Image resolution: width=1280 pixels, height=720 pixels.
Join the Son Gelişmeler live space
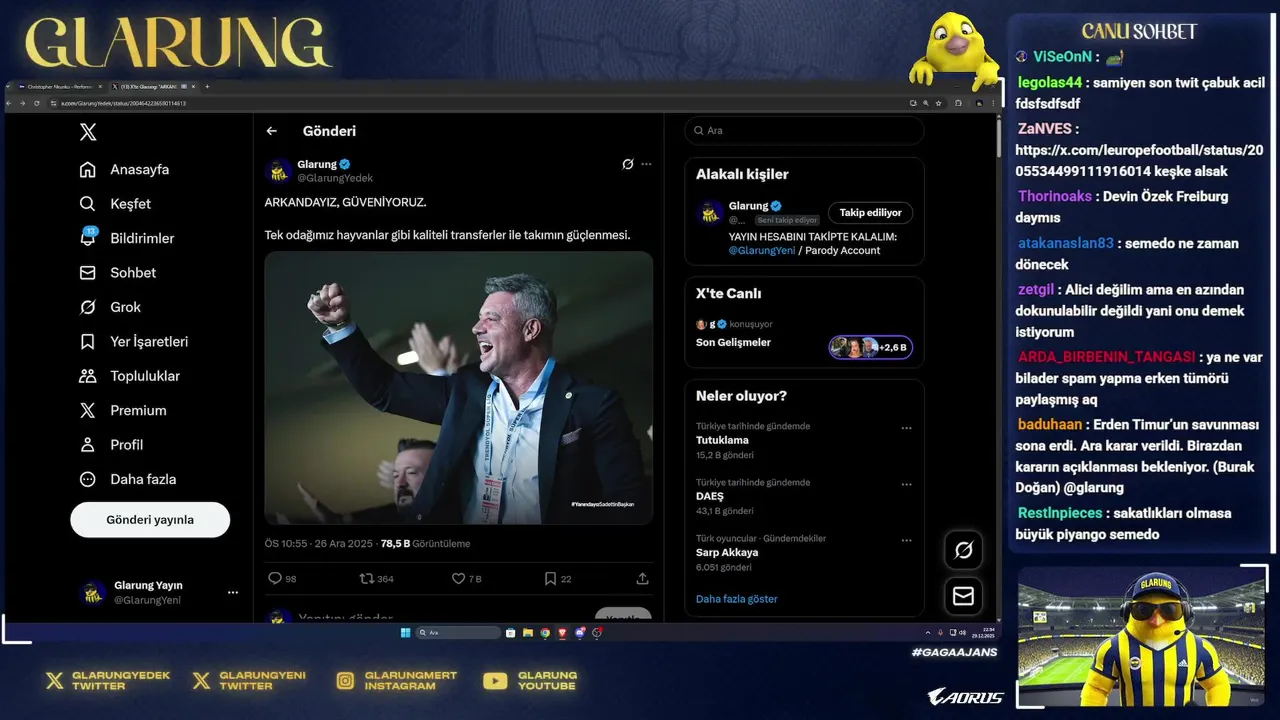[870, 347]
